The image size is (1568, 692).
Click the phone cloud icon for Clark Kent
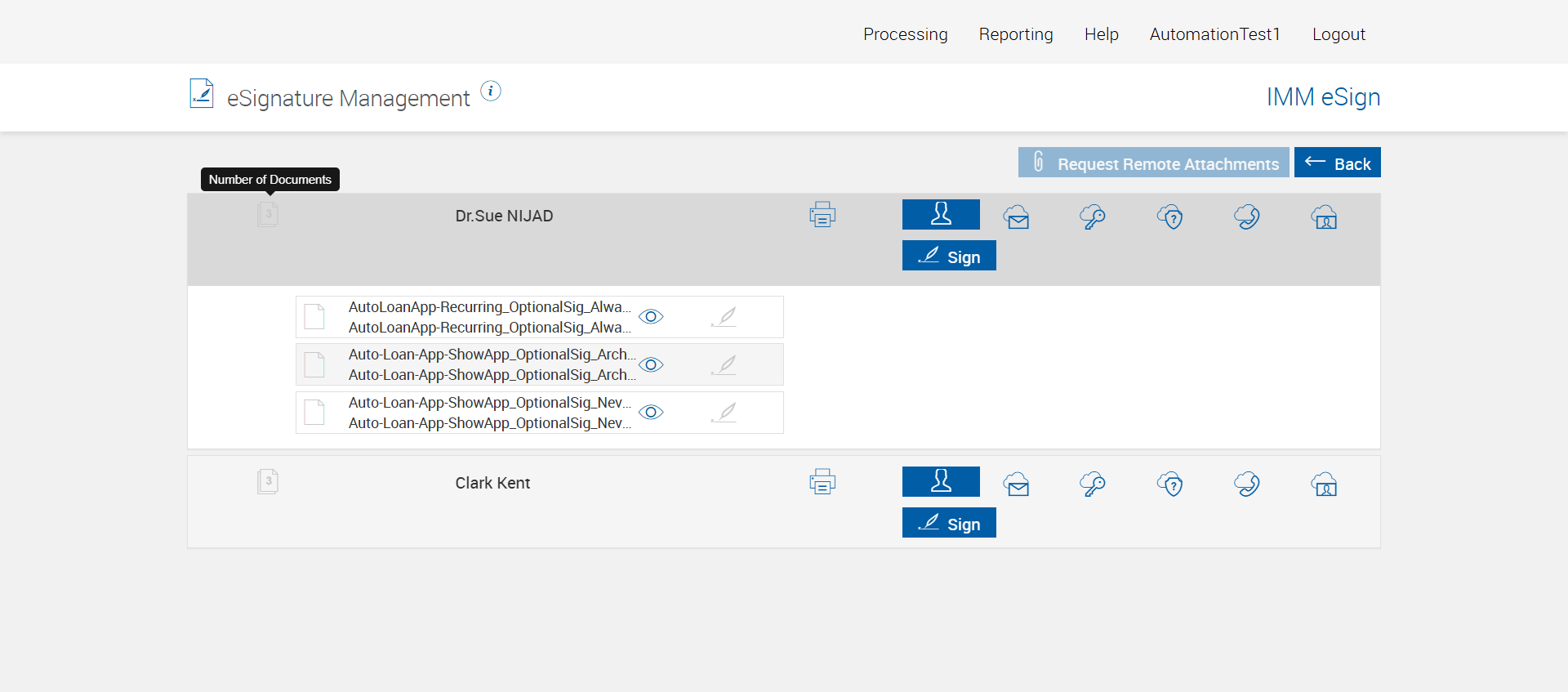click(x=1247, y=484)
